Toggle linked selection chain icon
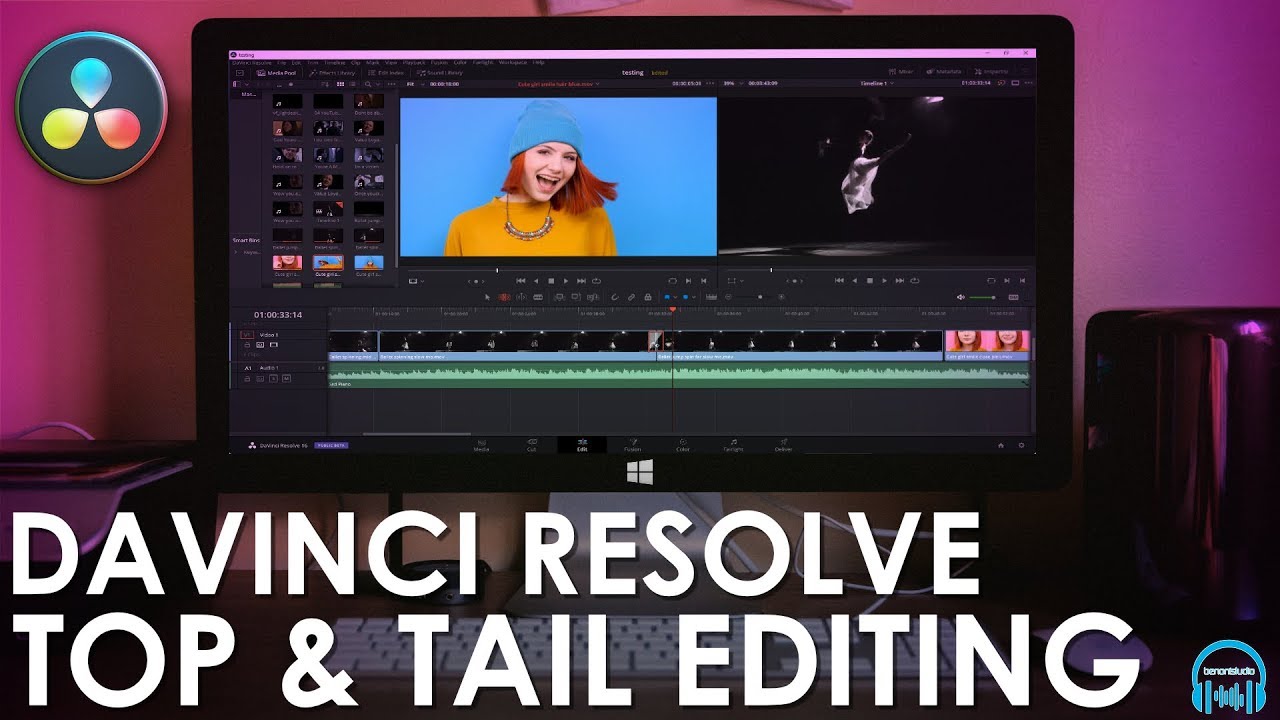The width and height of the screenshot is (1280, 720). pos(631,297)
